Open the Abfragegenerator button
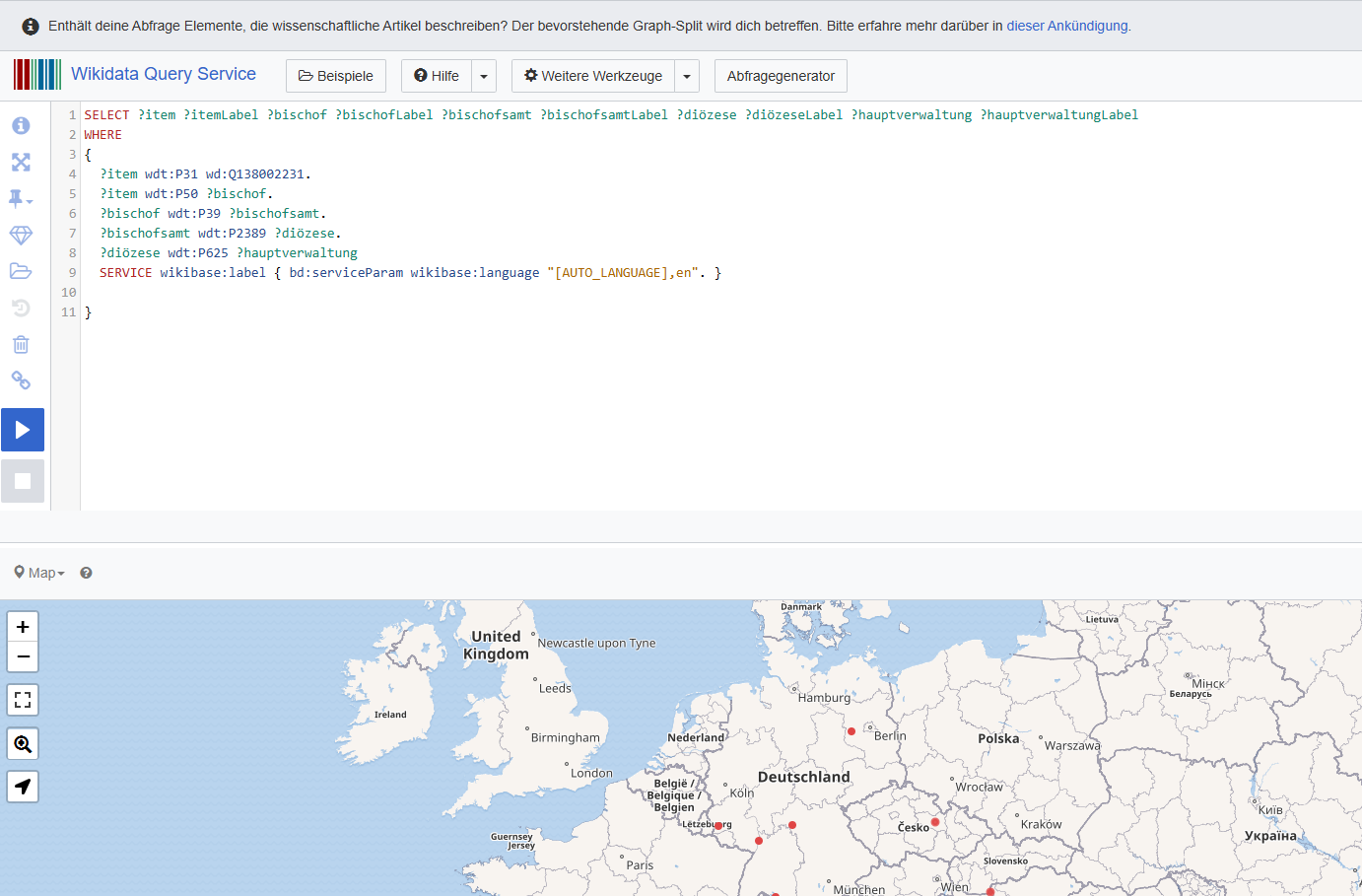This screenshot has height=896, width=1362. (x=781, y=76)
